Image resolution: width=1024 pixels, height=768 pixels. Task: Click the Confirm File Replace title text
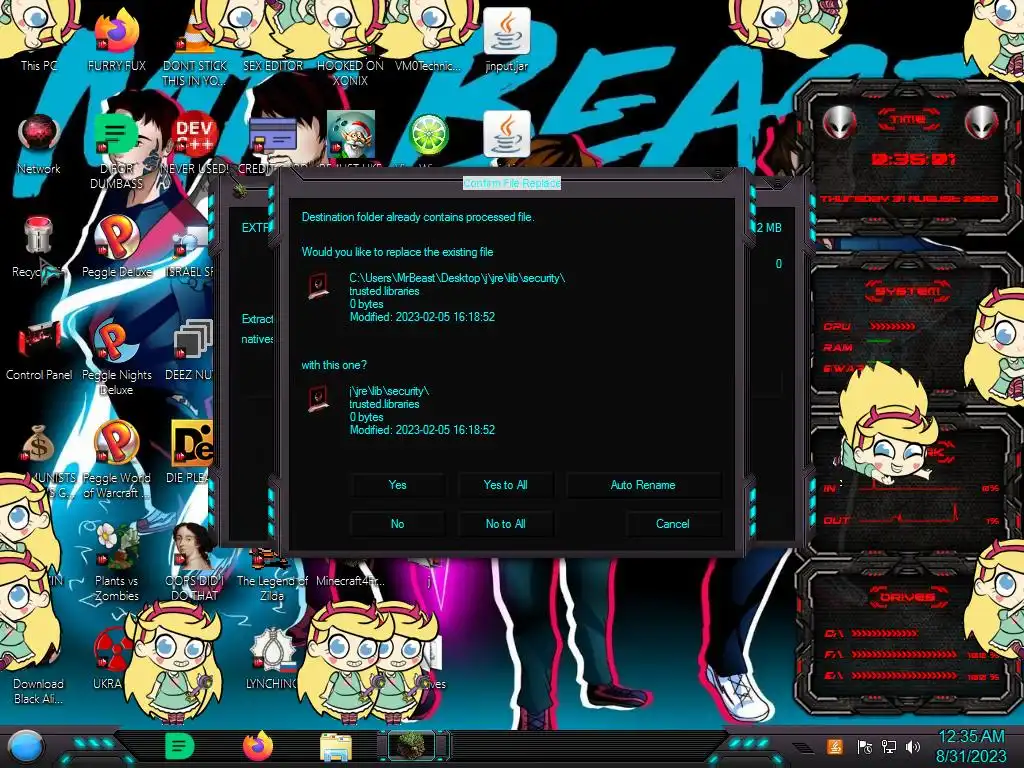[x=512, y=184]
